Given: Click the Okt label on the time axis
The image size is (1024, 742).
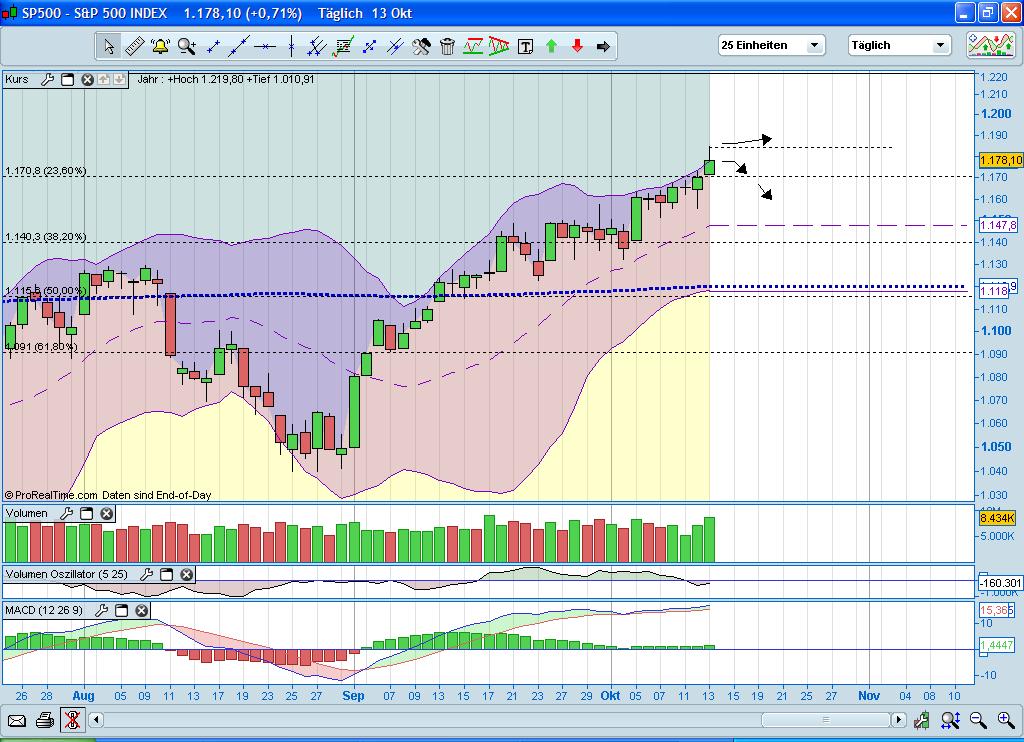Looking at the screenshot, I should tap(611, 696).
